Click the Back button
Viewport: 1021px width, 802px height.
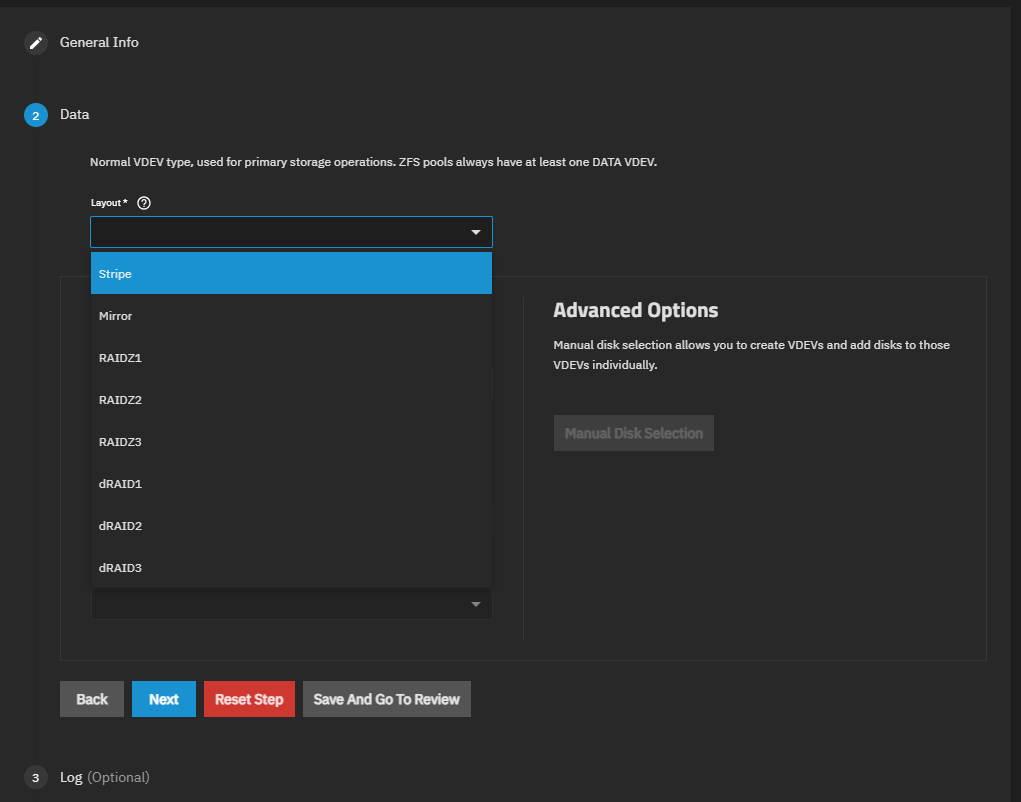(x=92, y=699)
